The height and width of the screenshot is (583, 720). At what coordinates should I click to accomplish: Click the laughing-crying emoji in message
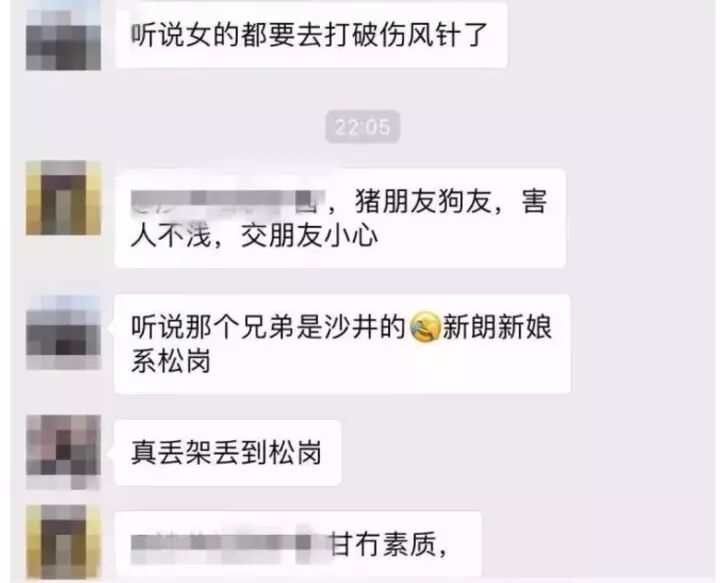tap(423, 327)
